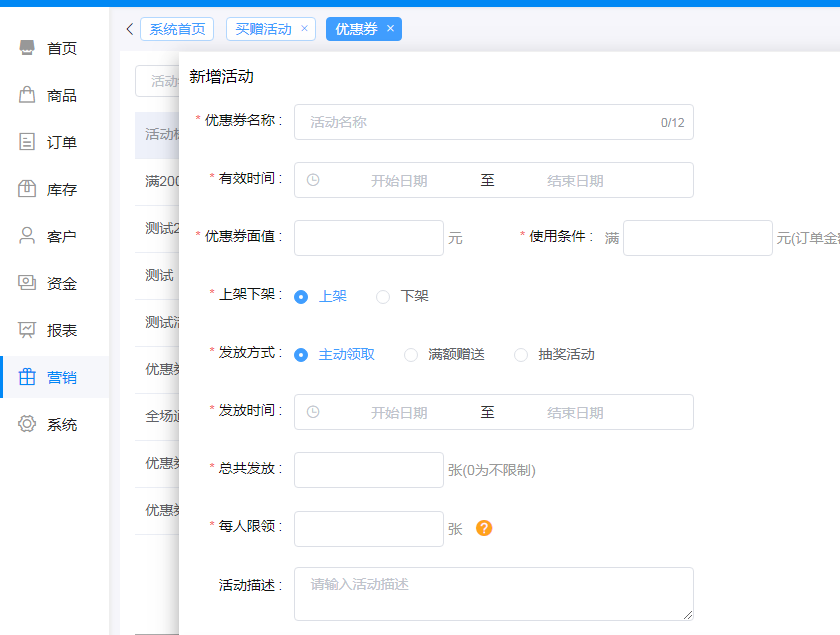The height and width of the screenshot is (635, 840).
Task: Click the clock icon in 有效时间 field
Action: tap(315, 180)
